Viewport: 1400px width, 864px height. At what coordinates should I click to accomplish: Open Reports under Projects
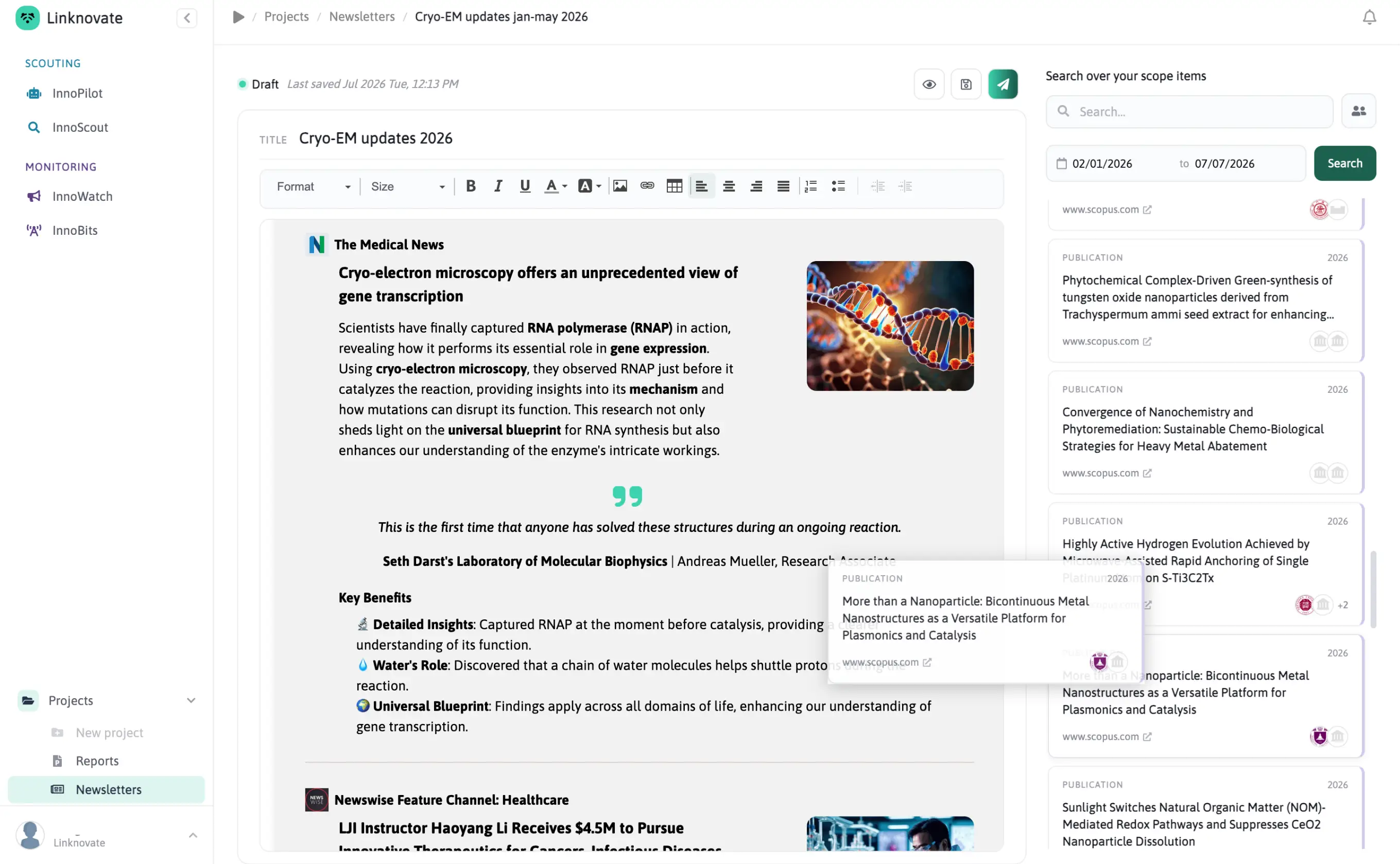(97, 761)
